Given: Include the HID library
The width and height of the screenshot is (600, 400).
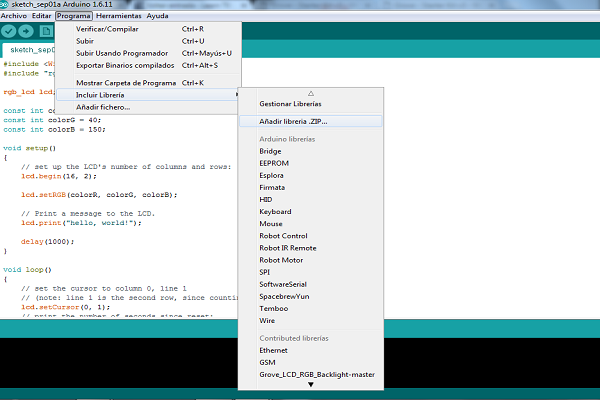Looking at the screenshot, I should 311,199.
